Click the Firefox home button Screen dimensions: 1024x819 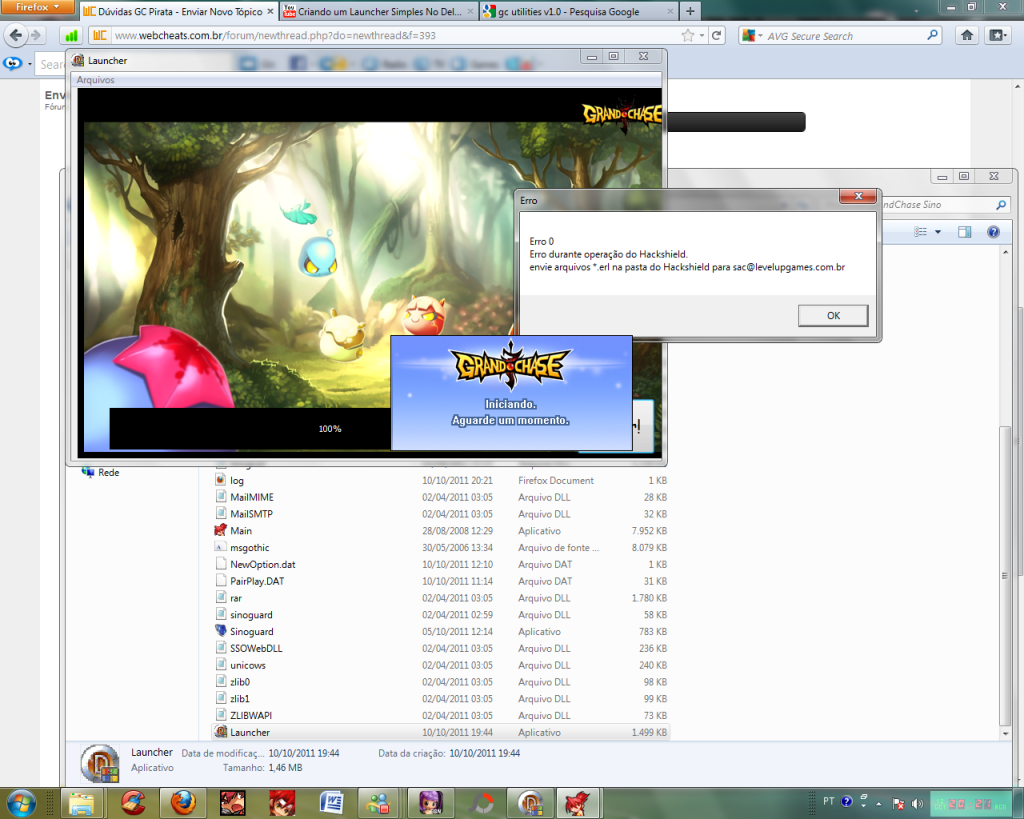pyautogui.click(x=967, y=35)
